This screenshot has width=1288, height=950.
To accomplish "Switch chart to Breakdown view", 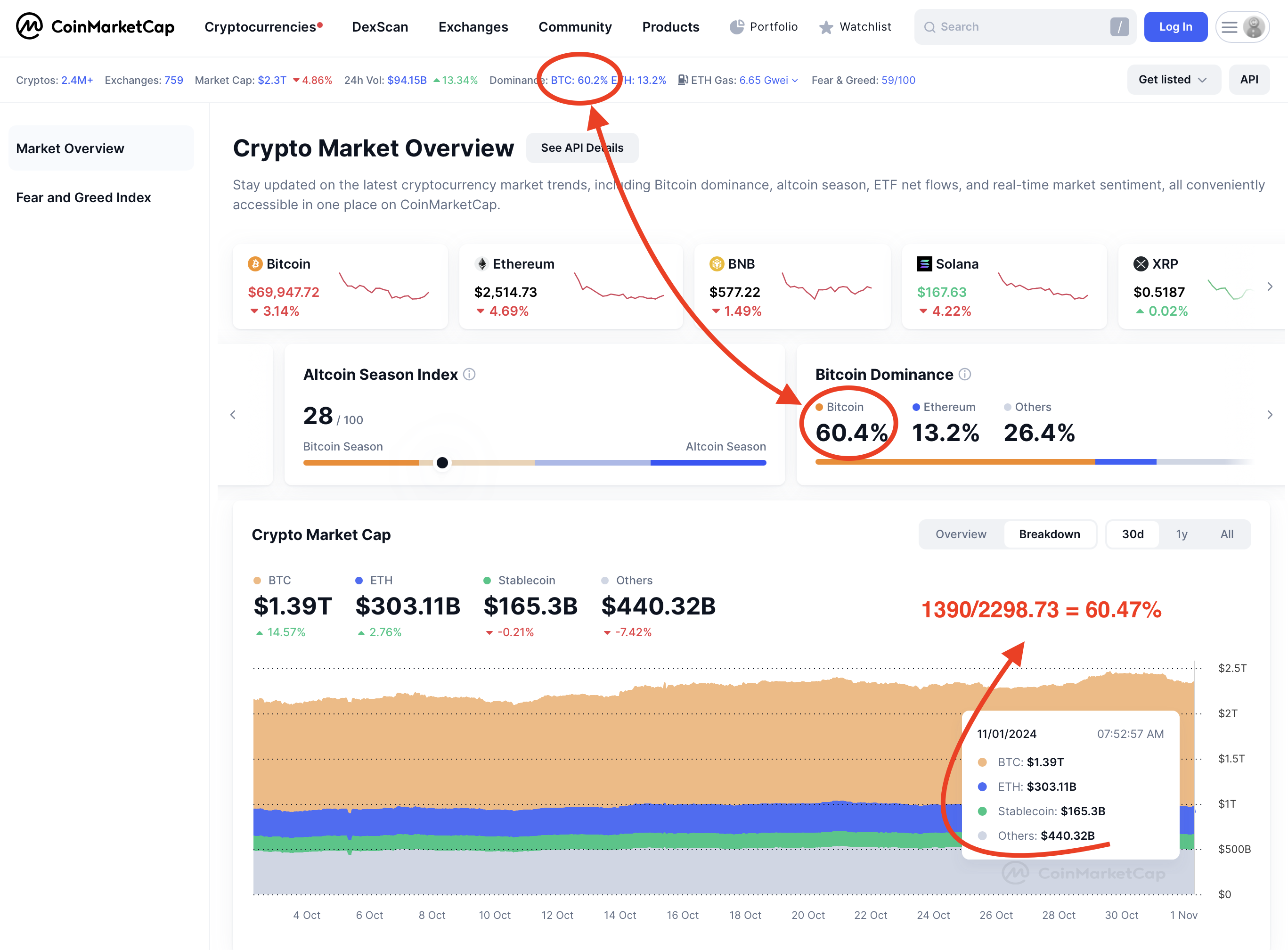I will point(1050,534).
